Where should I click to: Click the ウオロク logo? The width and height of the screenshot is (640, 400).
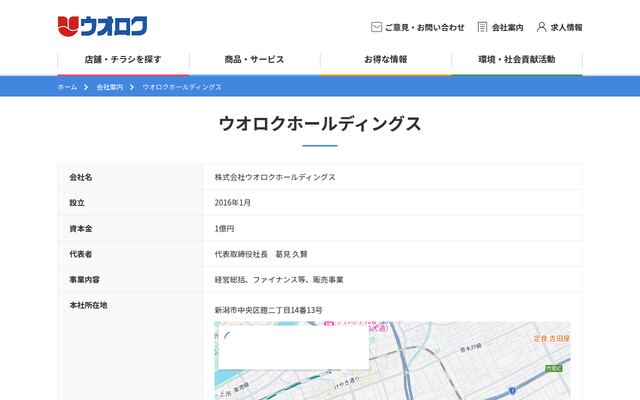click(x=102, y=27)
